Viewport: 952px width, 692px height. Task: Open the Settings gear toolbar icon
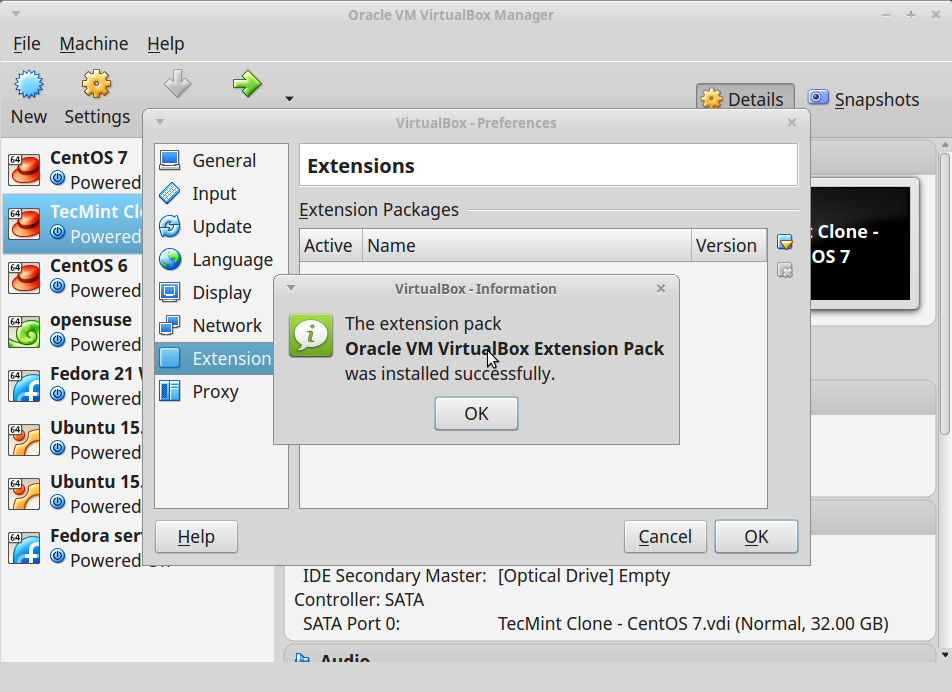tap(97, 84)
